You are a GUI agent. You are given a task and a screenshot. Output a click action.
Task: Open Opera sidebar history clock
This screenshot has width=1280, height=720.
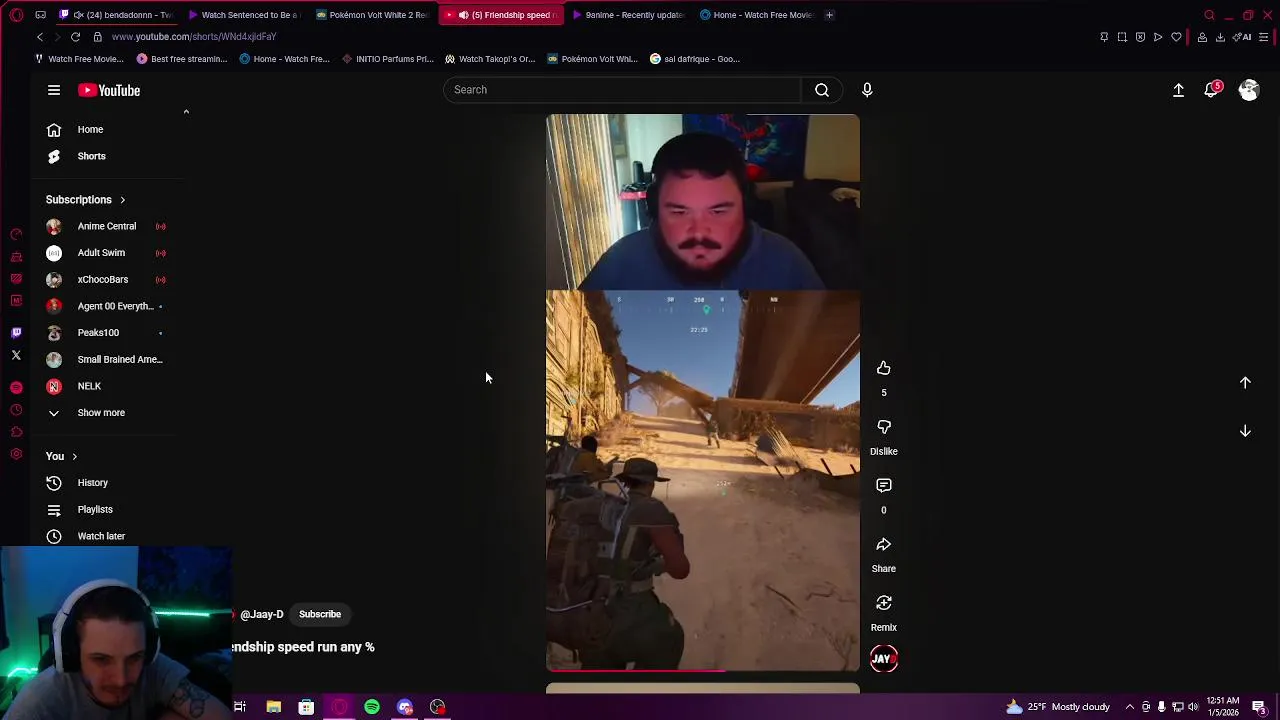[16, 410]
